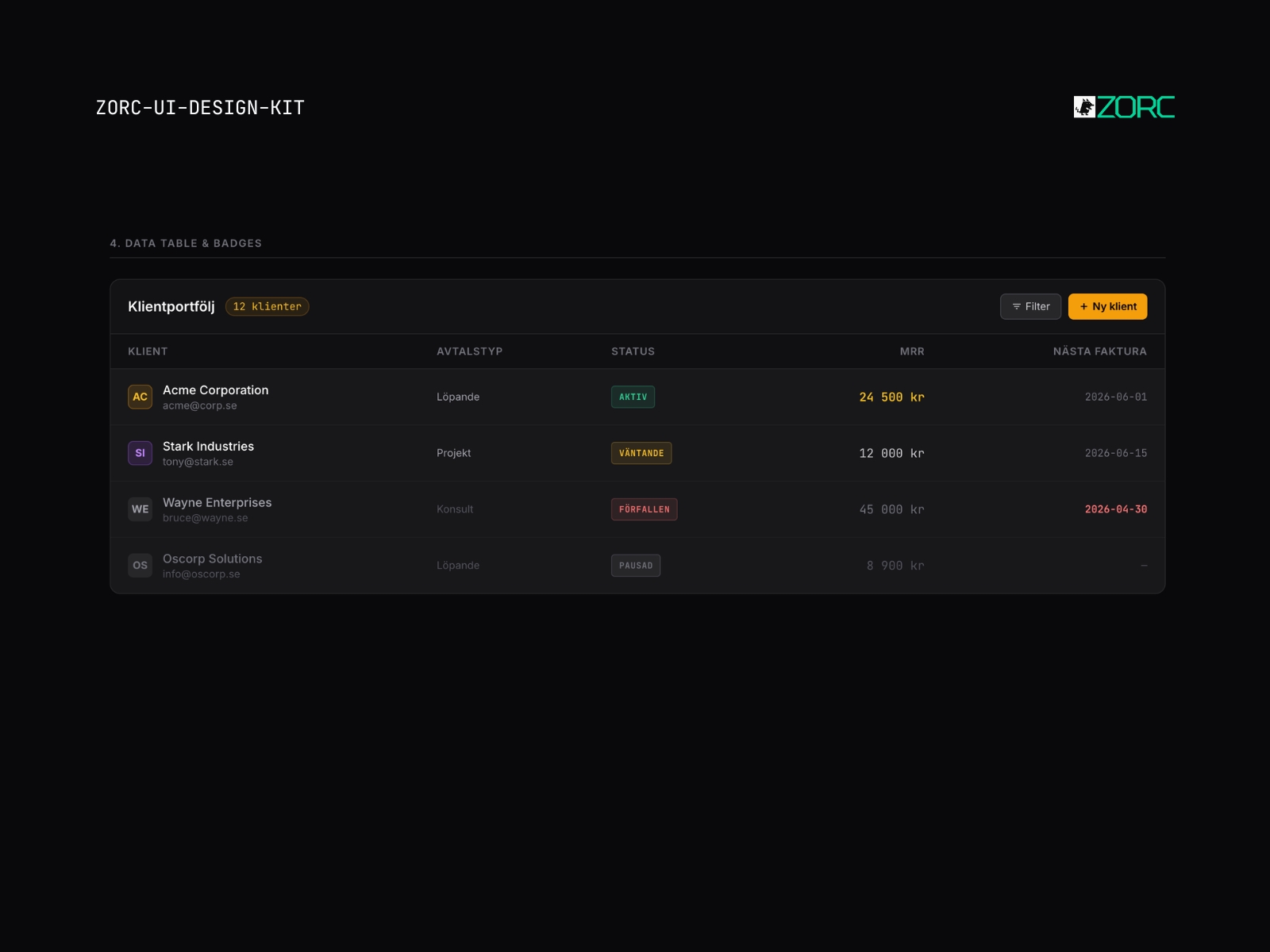The image size is (1270, 952).
Task: Click the OS avatar for Oscorp Solutions
Action: click(x=140, y=566)
